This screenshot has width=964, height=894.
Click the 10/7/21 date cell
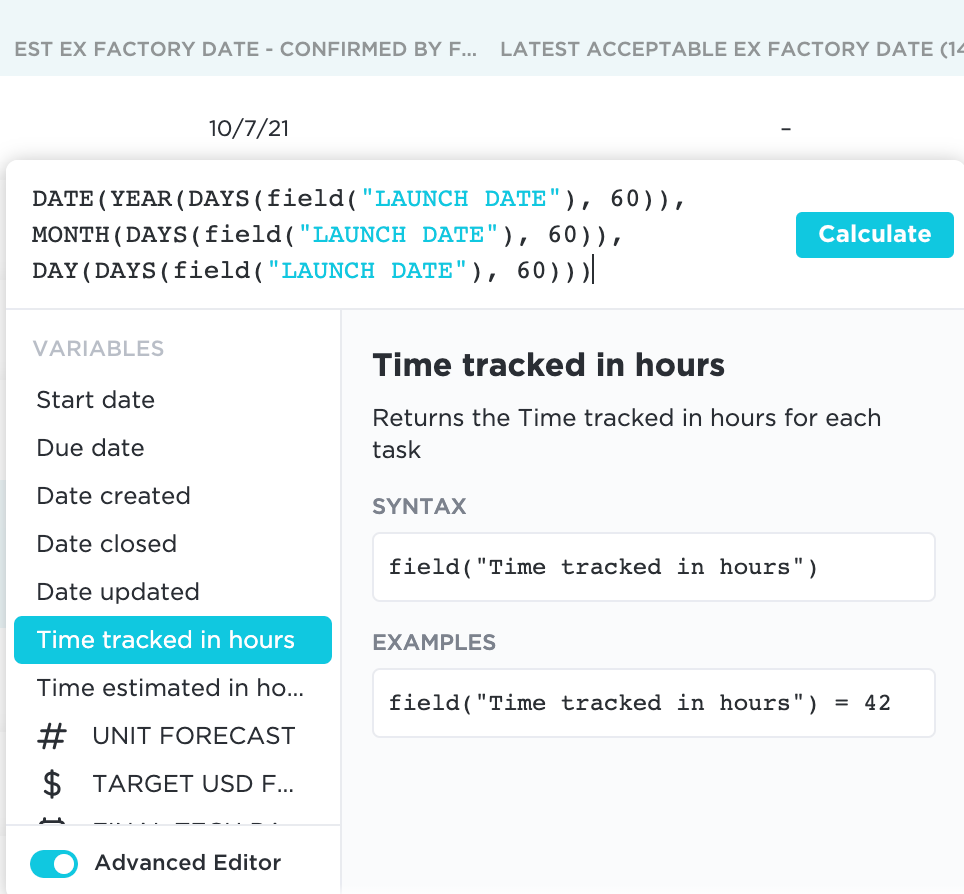(x=250, y=129)
